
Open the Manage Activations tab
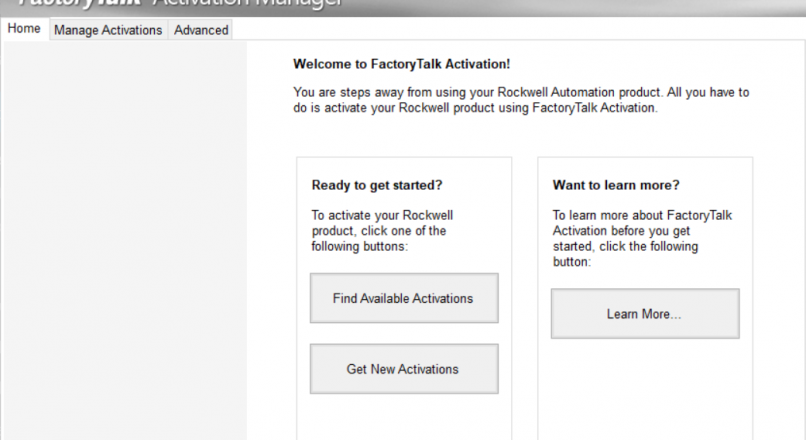108,30
